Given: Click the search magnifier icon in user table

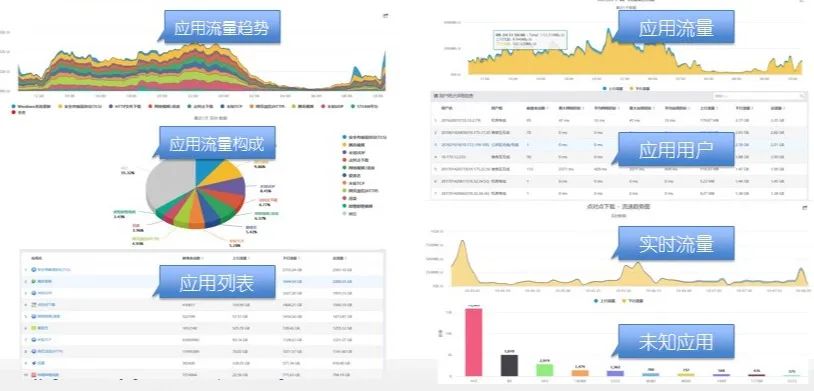Looking at the screenshot, I should 803,96.
